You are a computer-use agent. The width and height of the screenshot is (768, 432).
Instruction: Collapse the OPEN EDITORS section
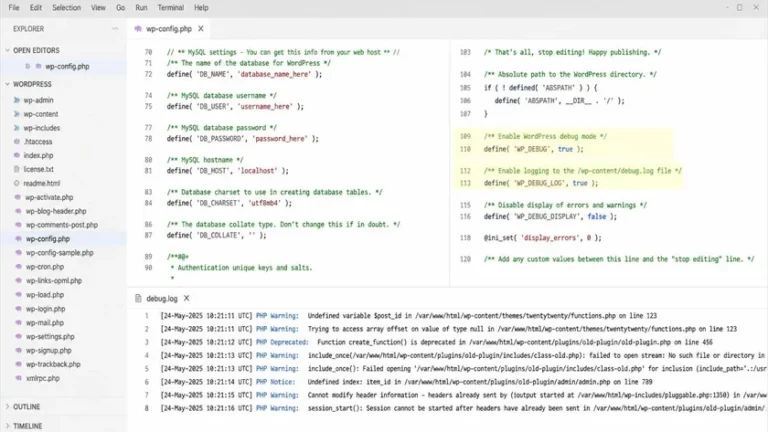point(7,50)
